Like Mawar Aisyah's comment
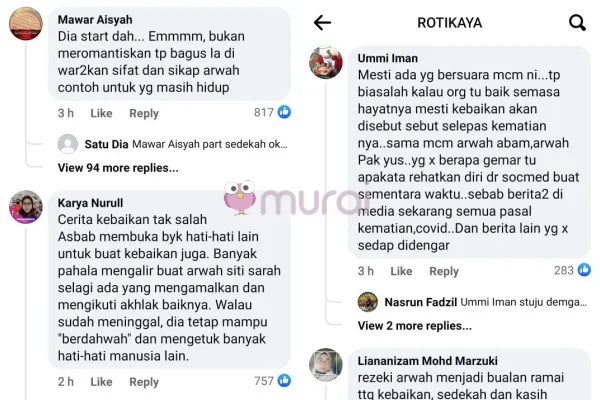 point(101,113)
